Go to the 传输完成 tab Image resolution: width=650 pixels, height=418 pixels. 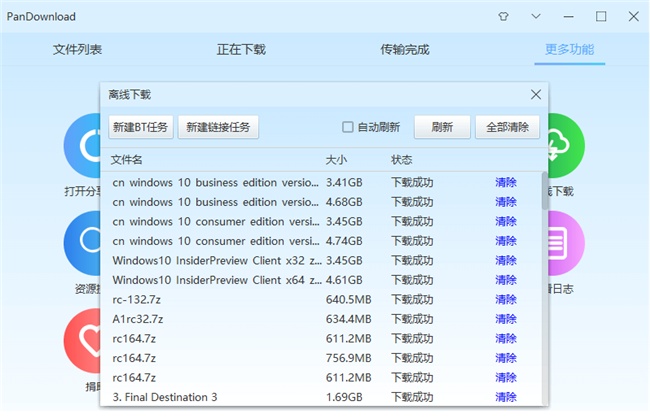pyautogui.click(x=405, y=50)
